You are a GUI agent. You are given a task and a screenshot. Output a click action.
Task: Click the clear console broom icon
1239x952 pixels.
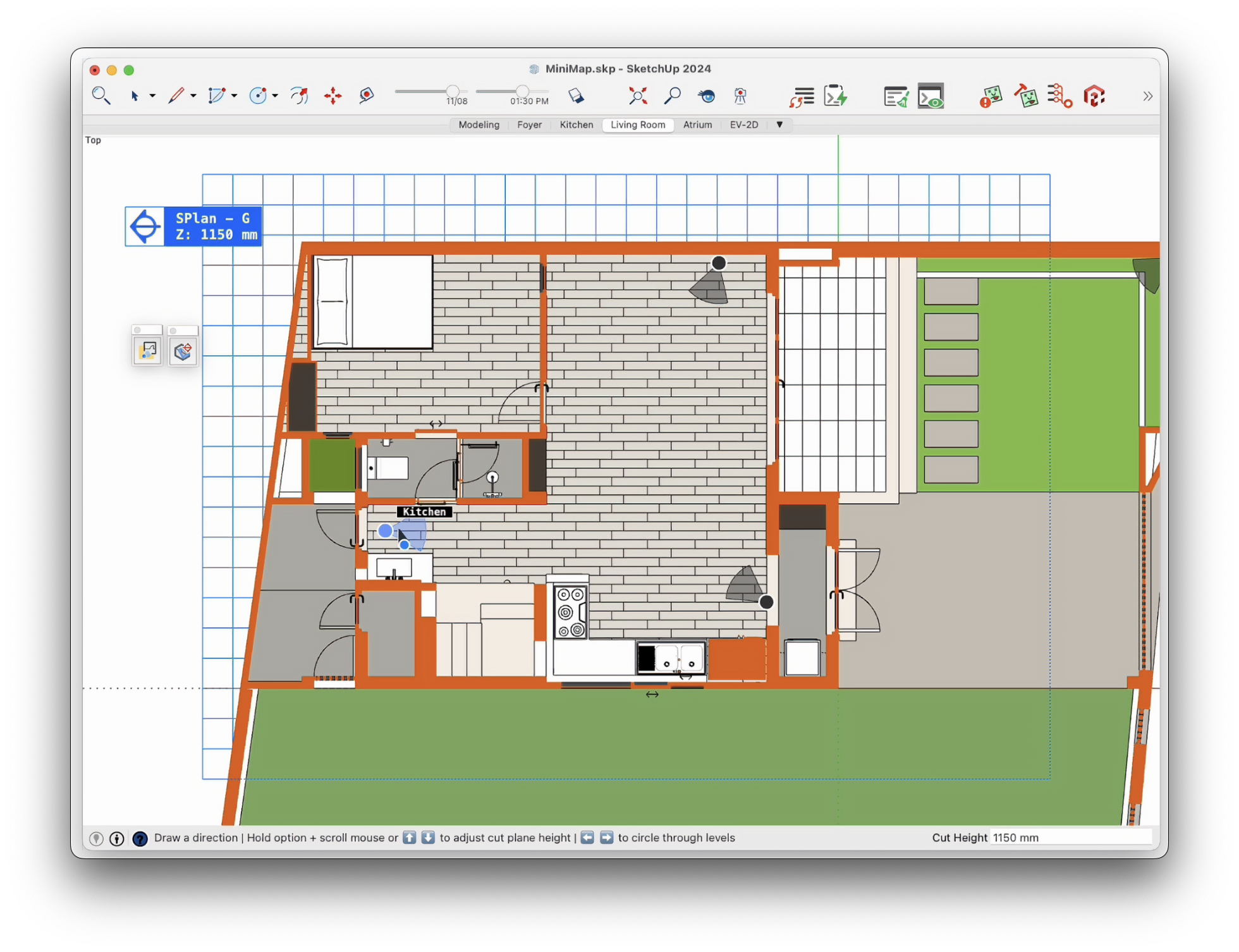pos(896,97)
